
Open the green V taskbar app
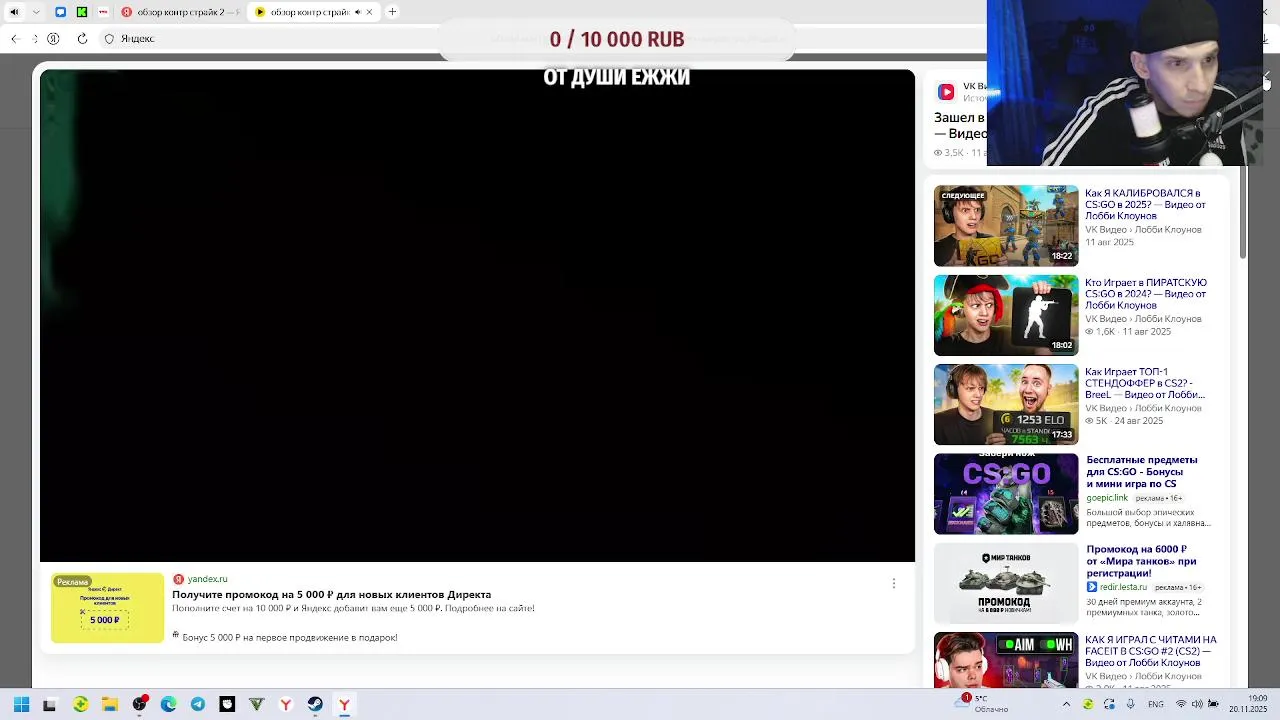tap(256, 705)
